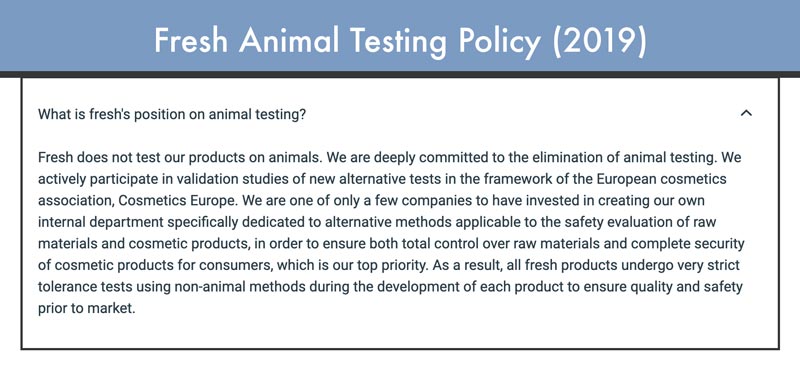Click the "What is fresh's position" question
800x368 pixels.
pos(172,114)
